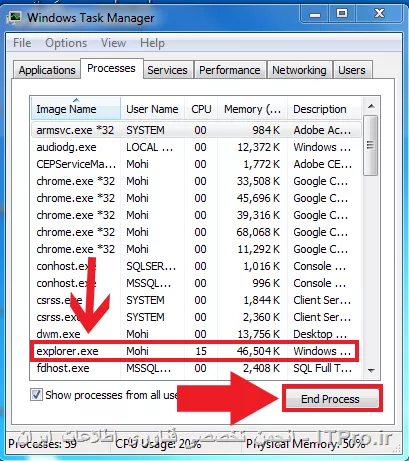The height and width of the screenshot is (461, 409).
Task: Switch to the Performance tab
Action: pyautogui.click(x=230, y=70)
